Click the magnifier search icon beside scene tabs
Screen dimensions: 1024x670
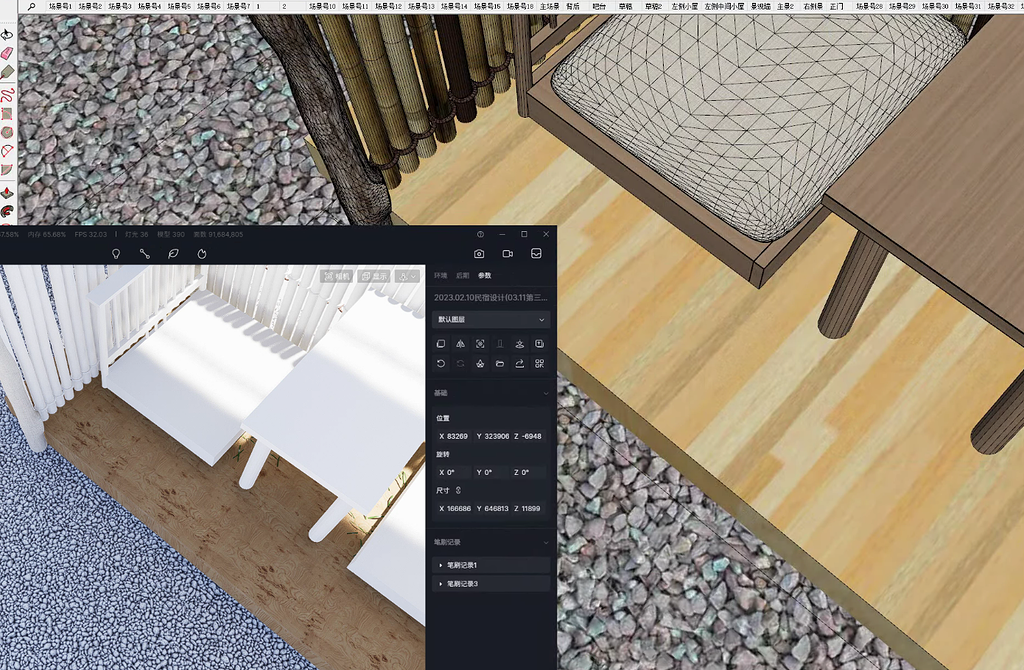(31, 6)
